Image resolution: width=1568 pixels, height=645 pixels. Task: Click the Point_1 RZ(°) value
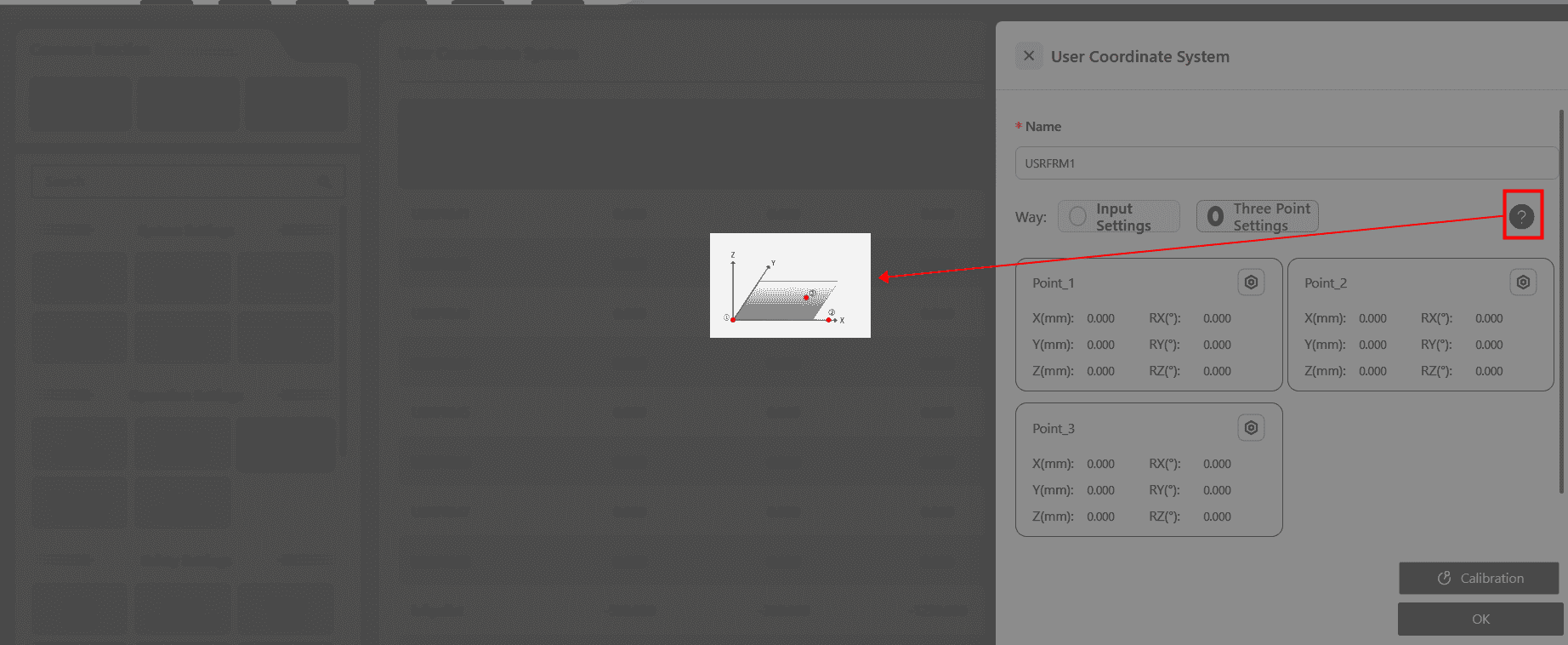1217,371
